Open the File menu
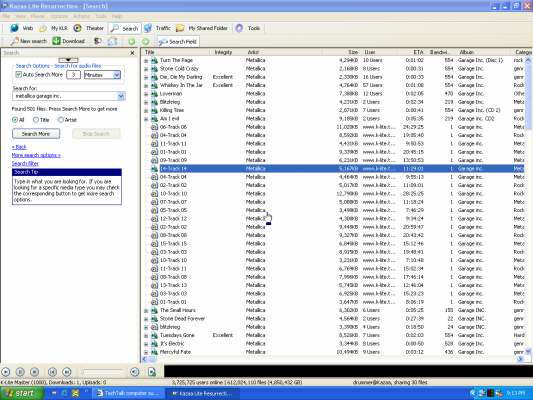Screen dimensions: 533x400 point(6,16)
